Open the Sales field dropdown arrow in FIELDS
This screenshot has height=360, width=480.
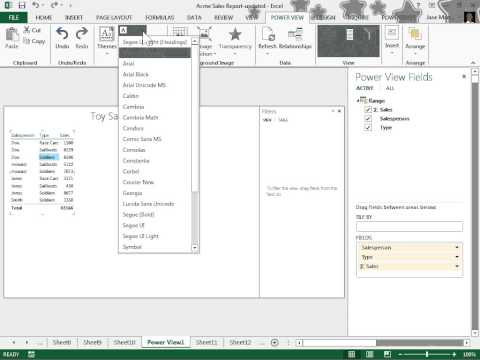[457, 266]
